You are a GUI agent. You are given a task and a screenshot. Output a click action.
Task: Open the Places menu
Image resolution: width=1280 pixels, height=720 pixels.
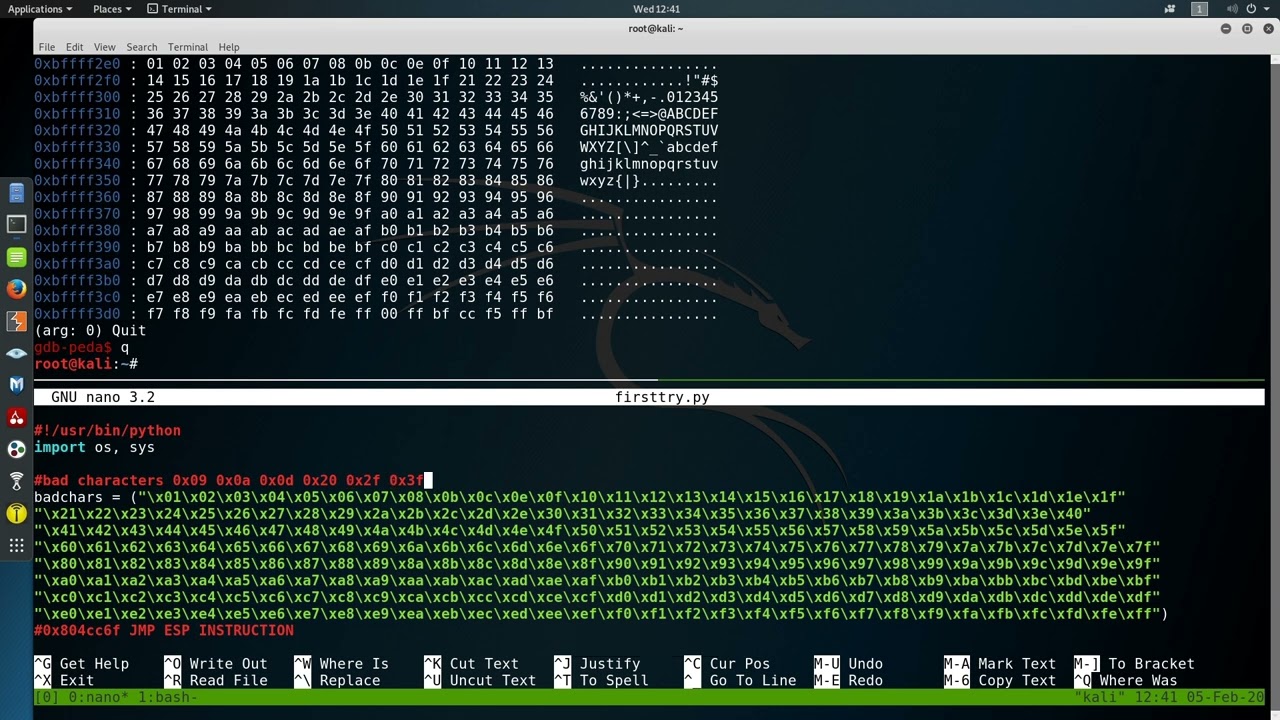pyautogui.click(x=111, y=9)
